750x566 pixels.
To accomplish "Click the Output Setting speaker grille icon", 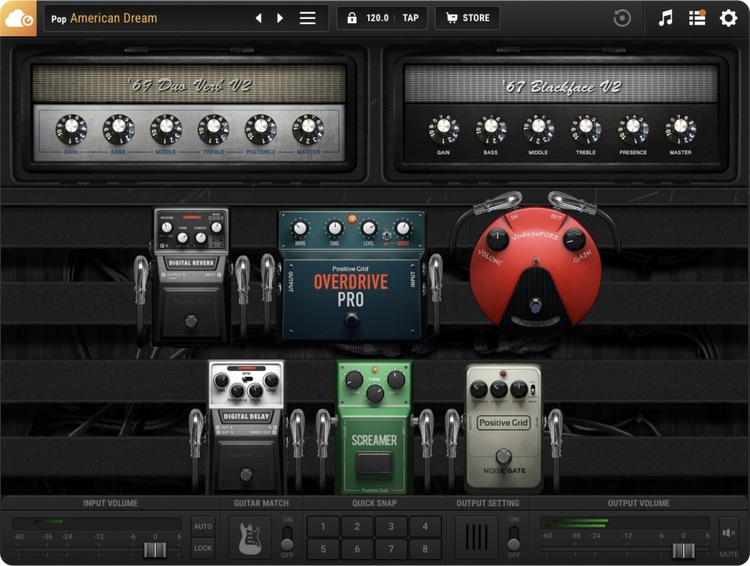I will (477, 537).
